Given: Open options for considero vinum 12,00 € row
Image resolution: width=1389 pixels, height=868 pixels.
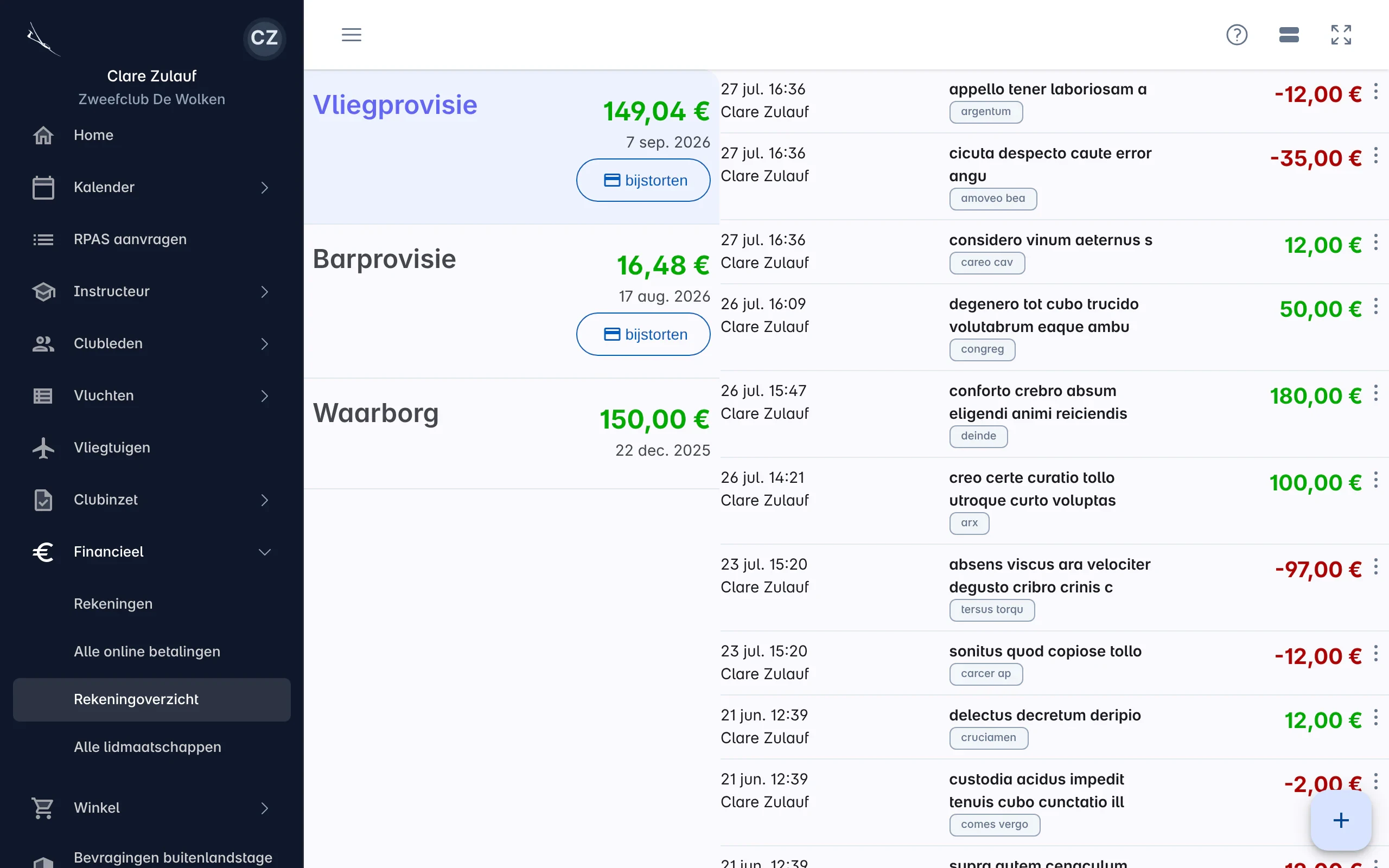Looking at the screenshot, I should pyautogui.click(x=1376, y=242).
